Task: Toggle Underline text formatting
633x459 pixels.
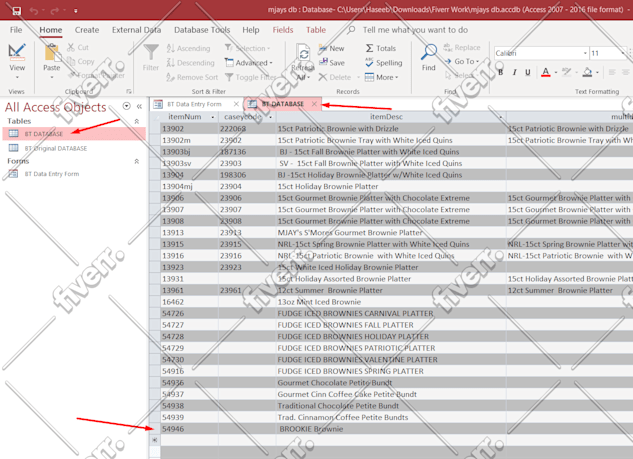Action: pos(528,72)
